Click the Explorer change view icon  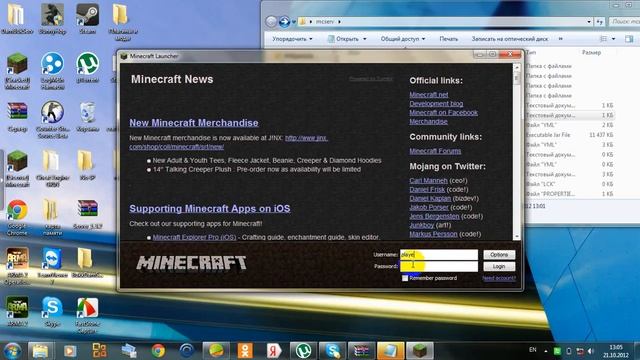click(x=603, y=39)
